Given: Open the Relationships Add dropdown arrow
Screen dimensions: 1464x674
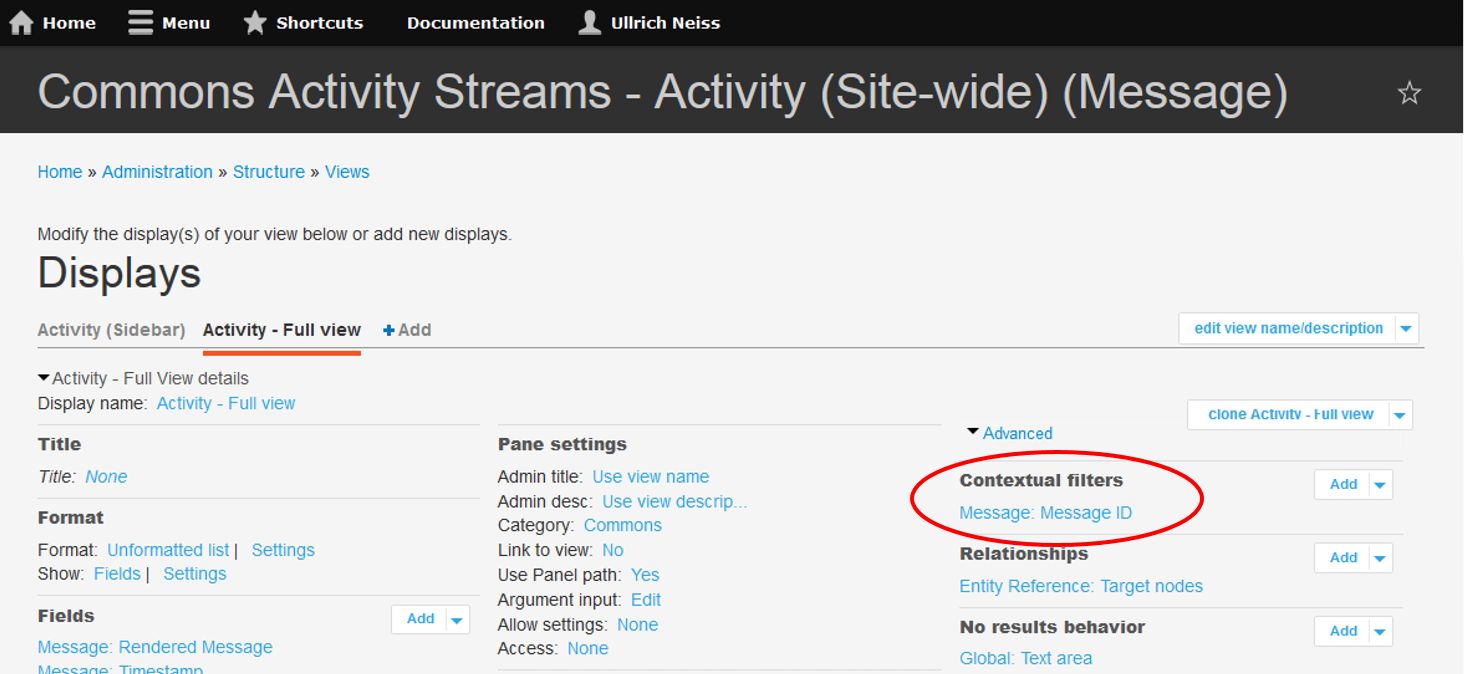Looking at the screenshot, I should [1381, 558].
